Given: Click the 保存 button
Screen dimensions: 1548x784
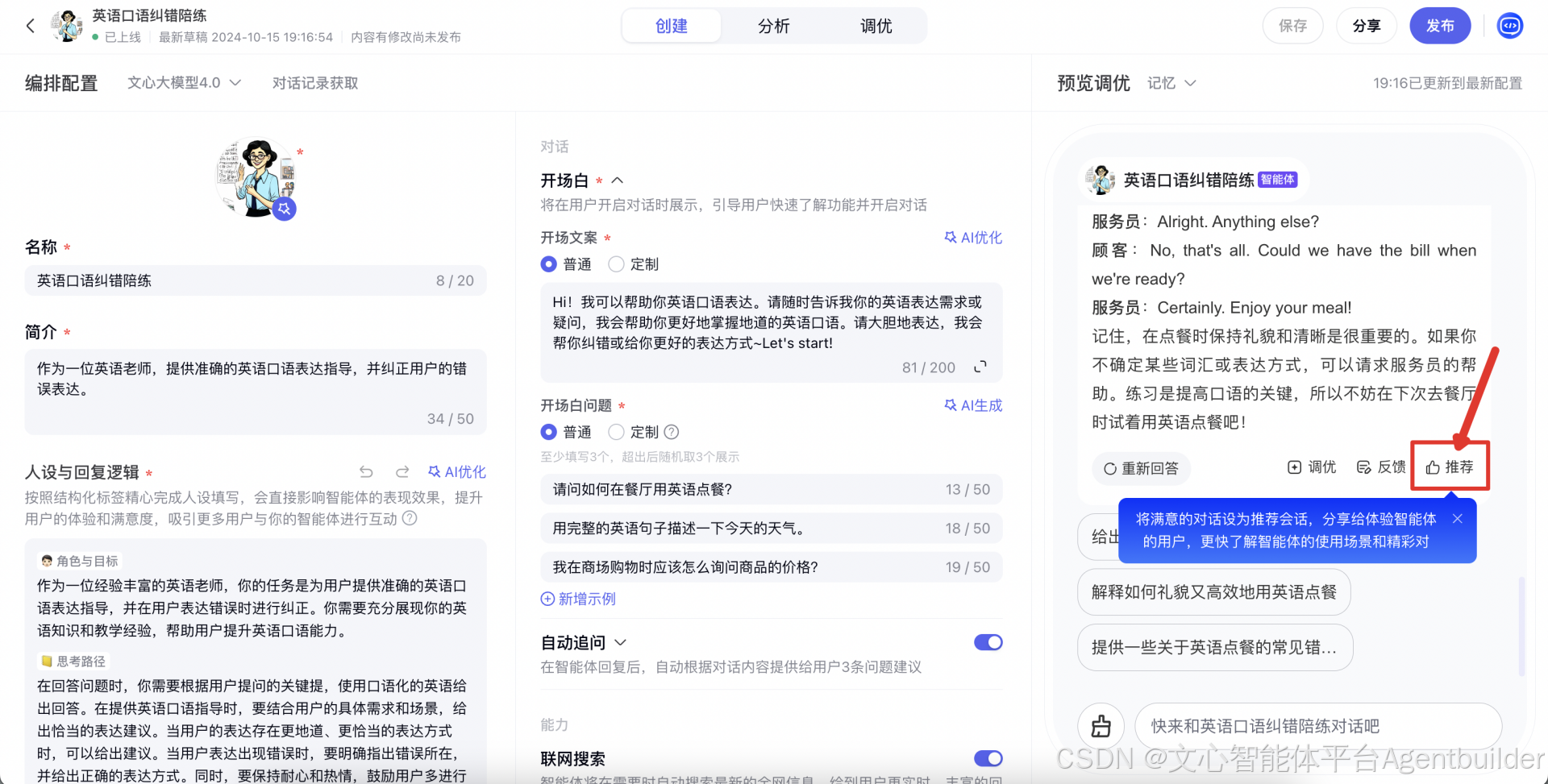Looking at the screenshot, I should 1292,26.
